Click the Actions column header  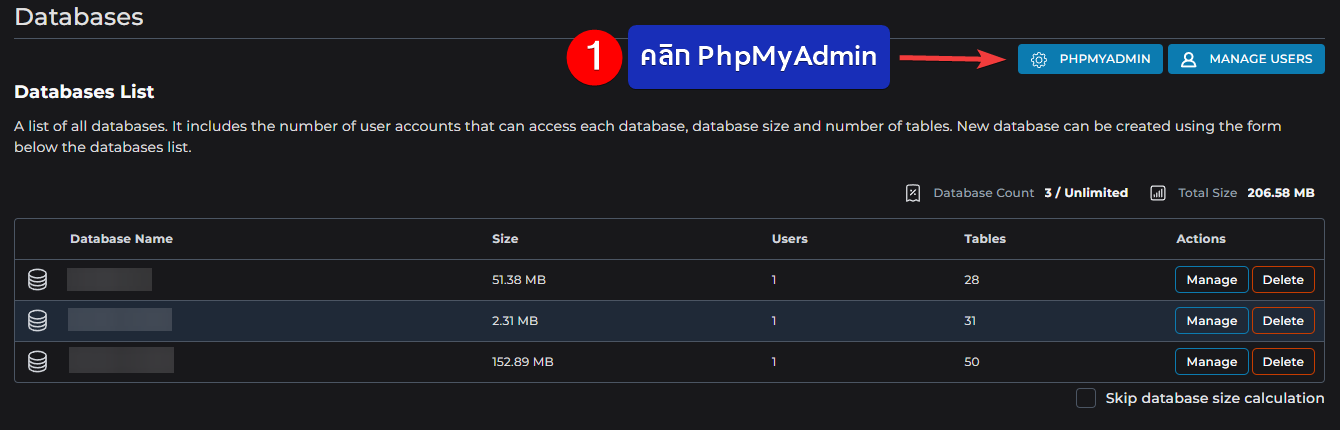point(1201,239)
